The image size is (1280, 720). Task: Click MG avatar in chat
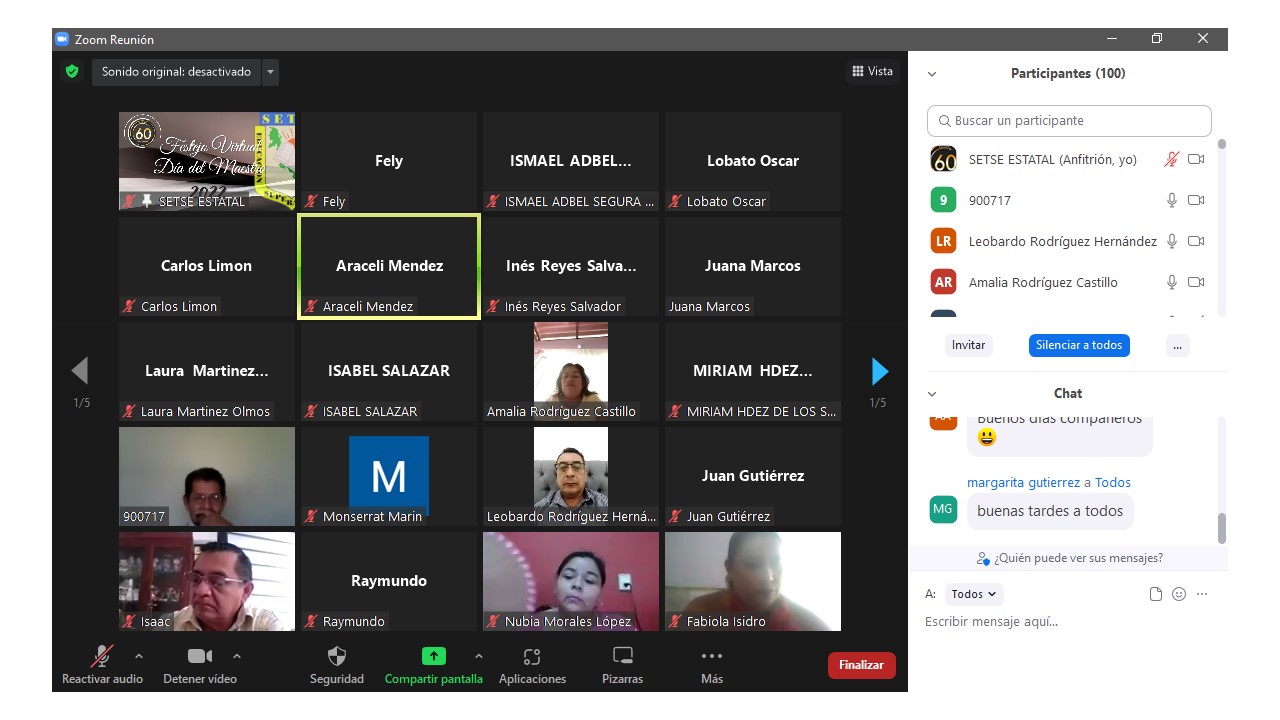click(x=943, y=509)
